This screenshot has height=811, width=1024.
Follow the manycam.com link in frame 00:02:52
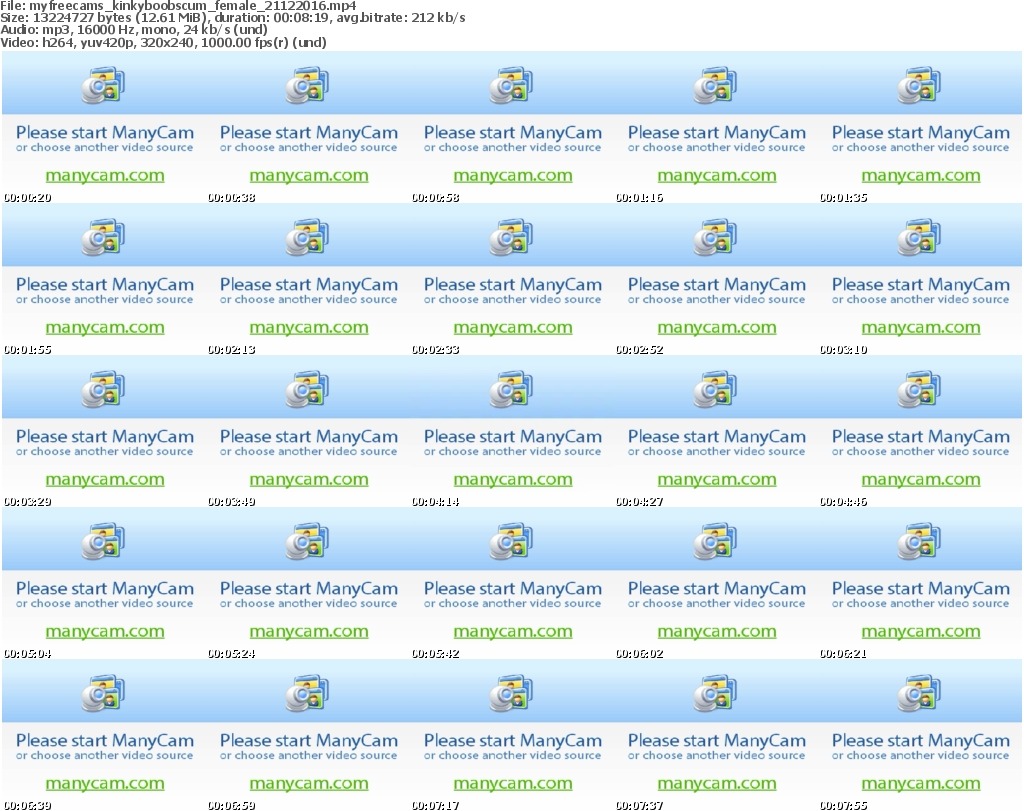(716, 328)
